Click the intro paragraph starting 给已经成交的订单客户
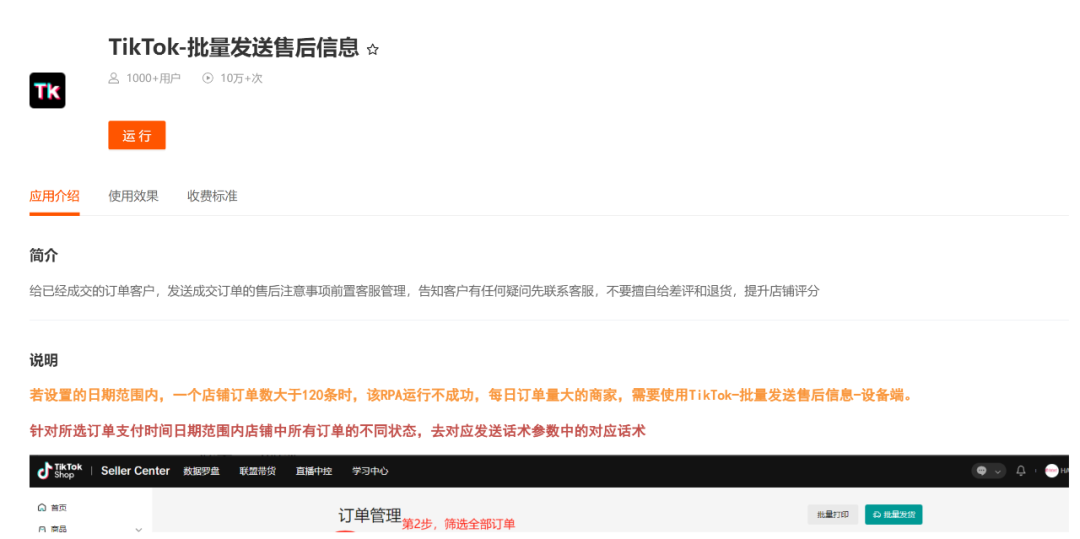 (425, 291)
